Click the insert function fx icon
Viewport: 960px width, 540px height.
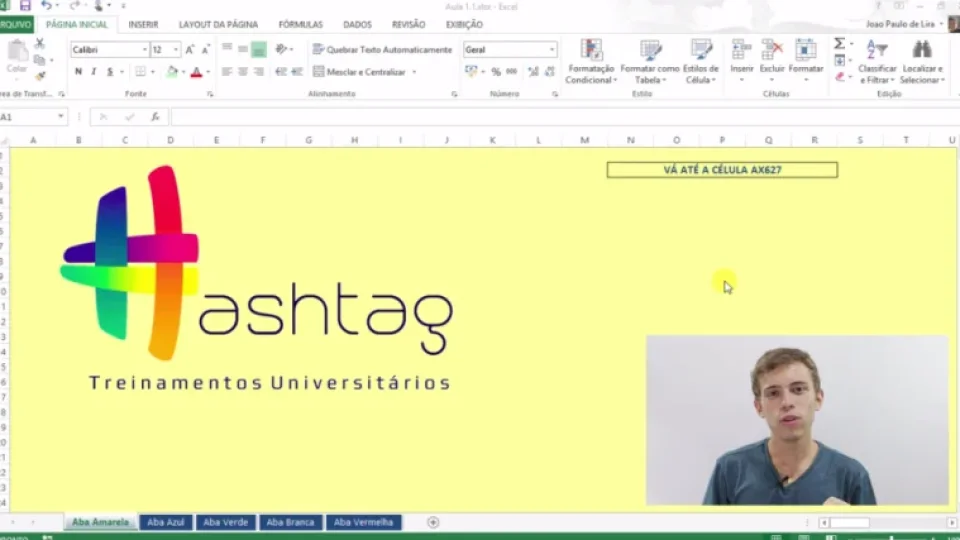156,116
